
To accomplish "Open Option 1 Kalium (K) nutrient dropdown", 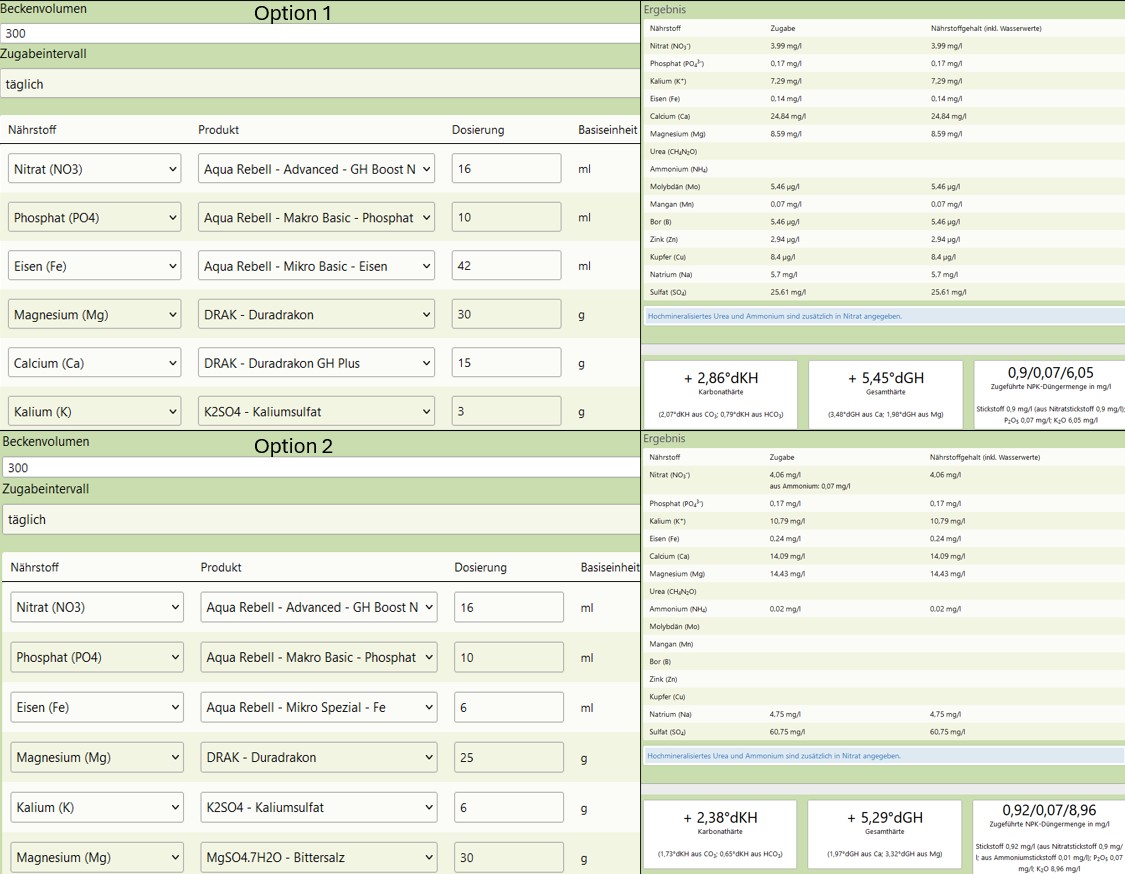I will pos(95,411).
